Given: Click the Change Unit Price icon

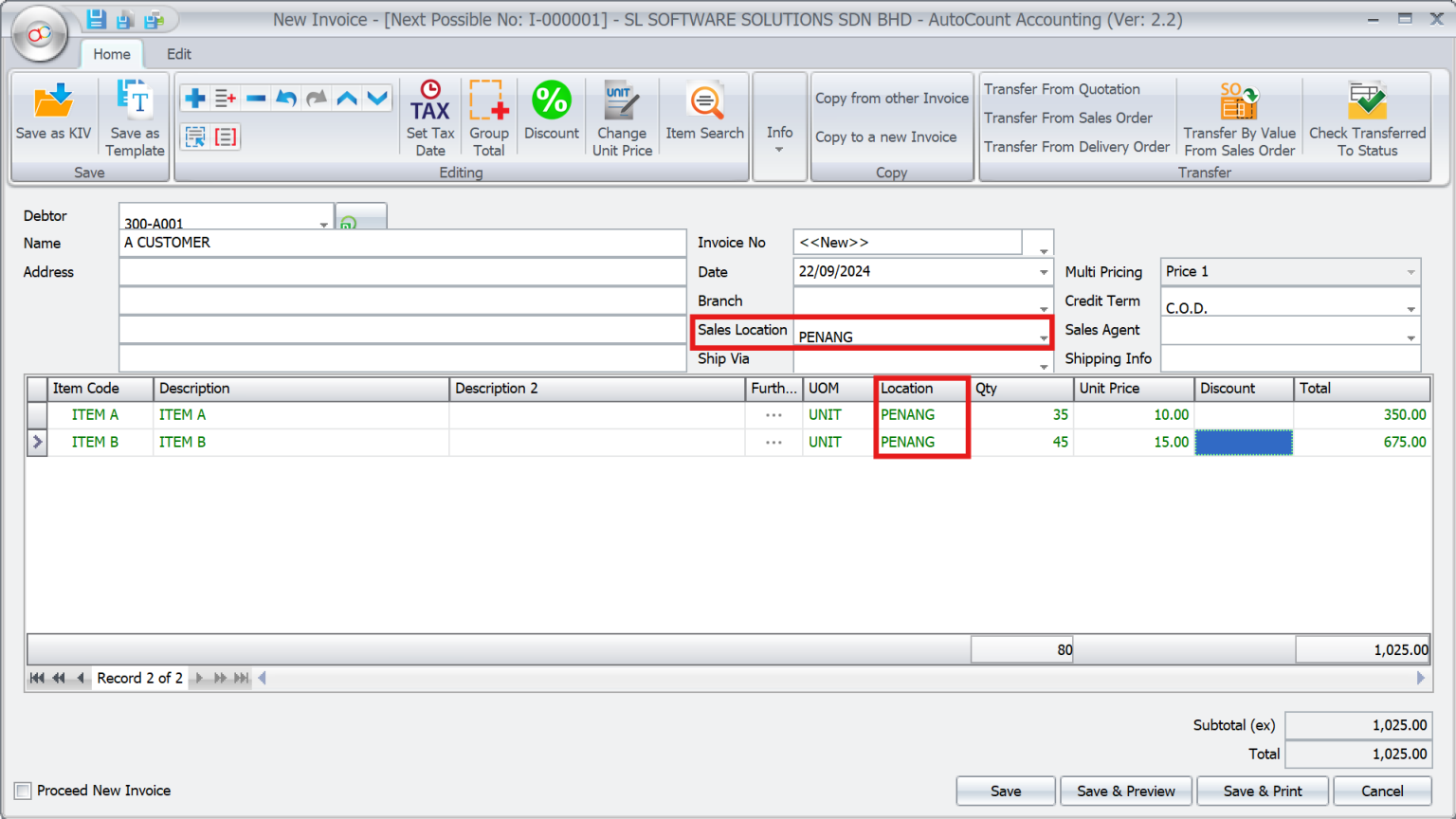Looking at the screenshot, I should [622, 116].
